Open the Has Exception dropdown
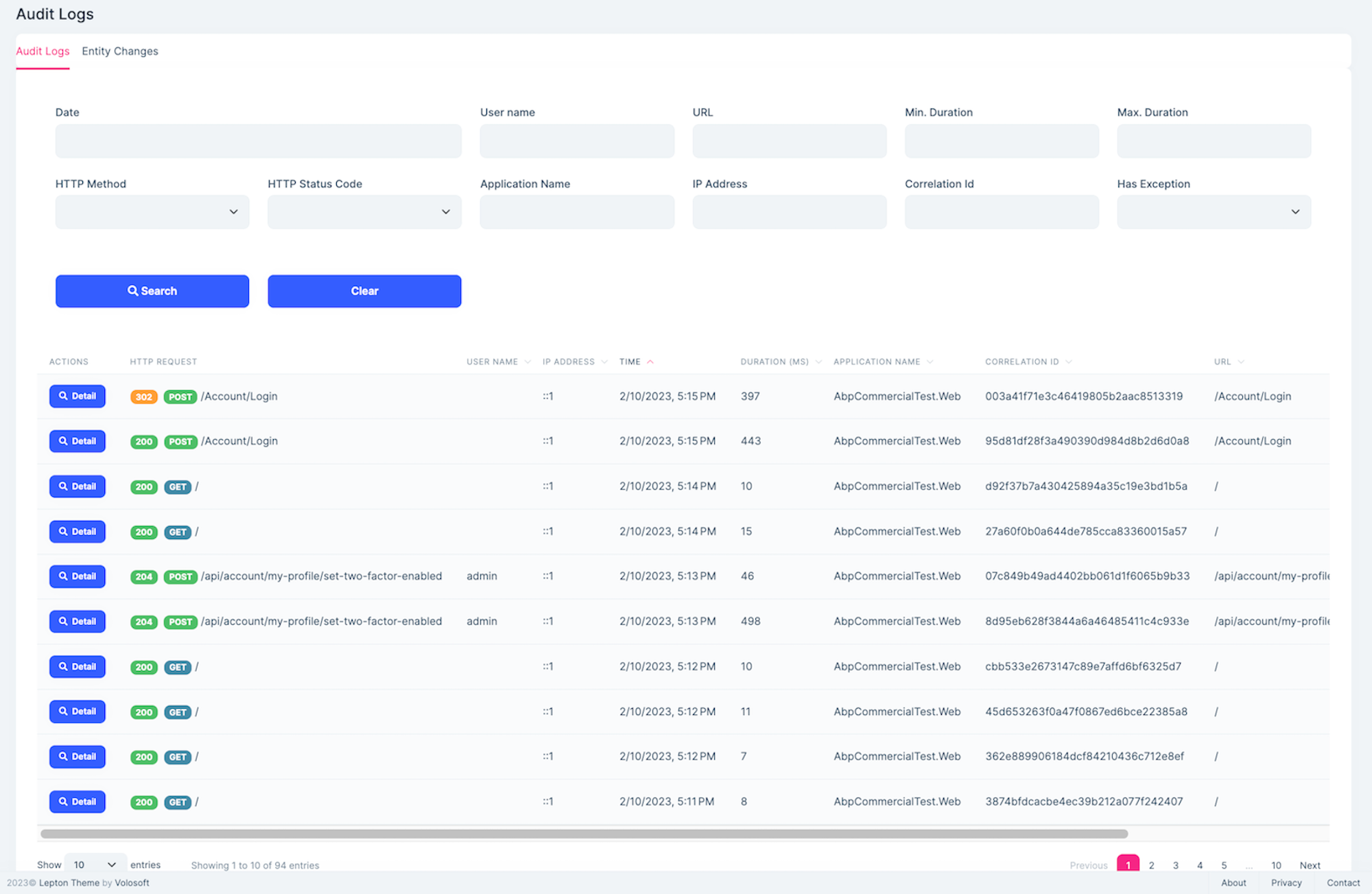1372x894 pixels. (x=1214, y=212)
